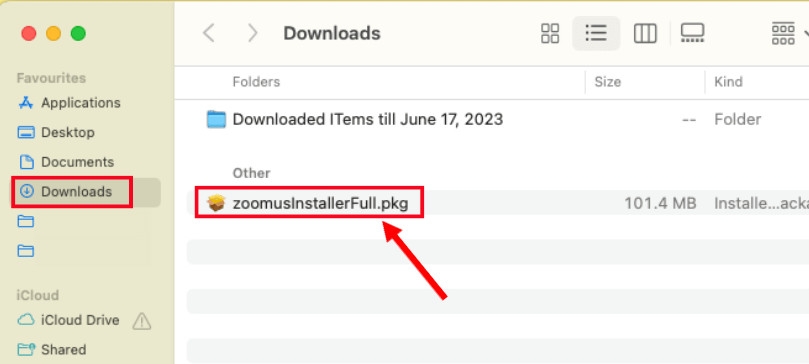
Task: Open the group-by options dropdown
Action: tap(788, 34)
